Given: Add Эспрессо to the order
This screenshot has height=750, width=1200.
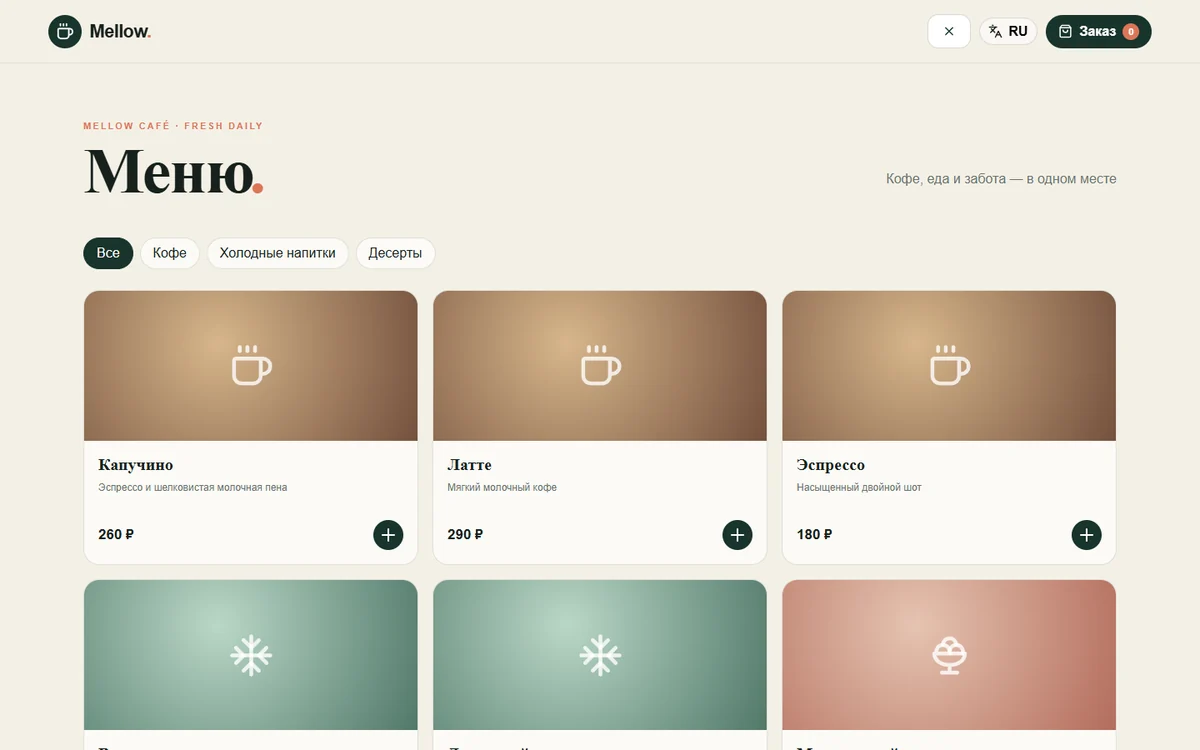Looking at the screenshot, I should 1086,535.
